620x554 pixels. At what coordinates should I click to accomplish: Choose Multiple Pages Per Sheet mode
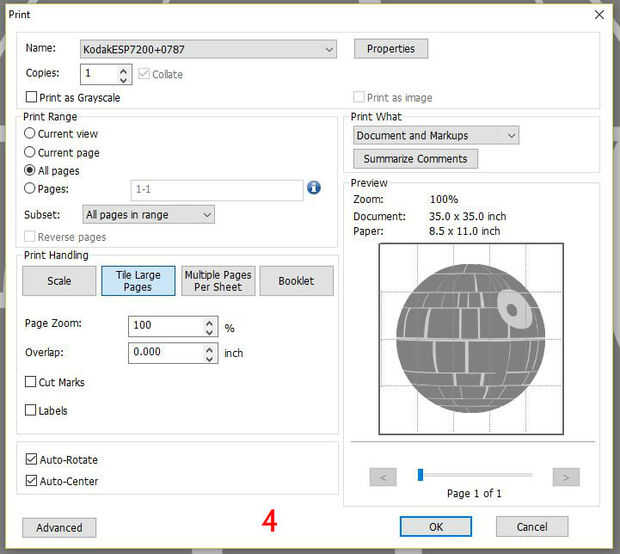(x=218, y=281)
